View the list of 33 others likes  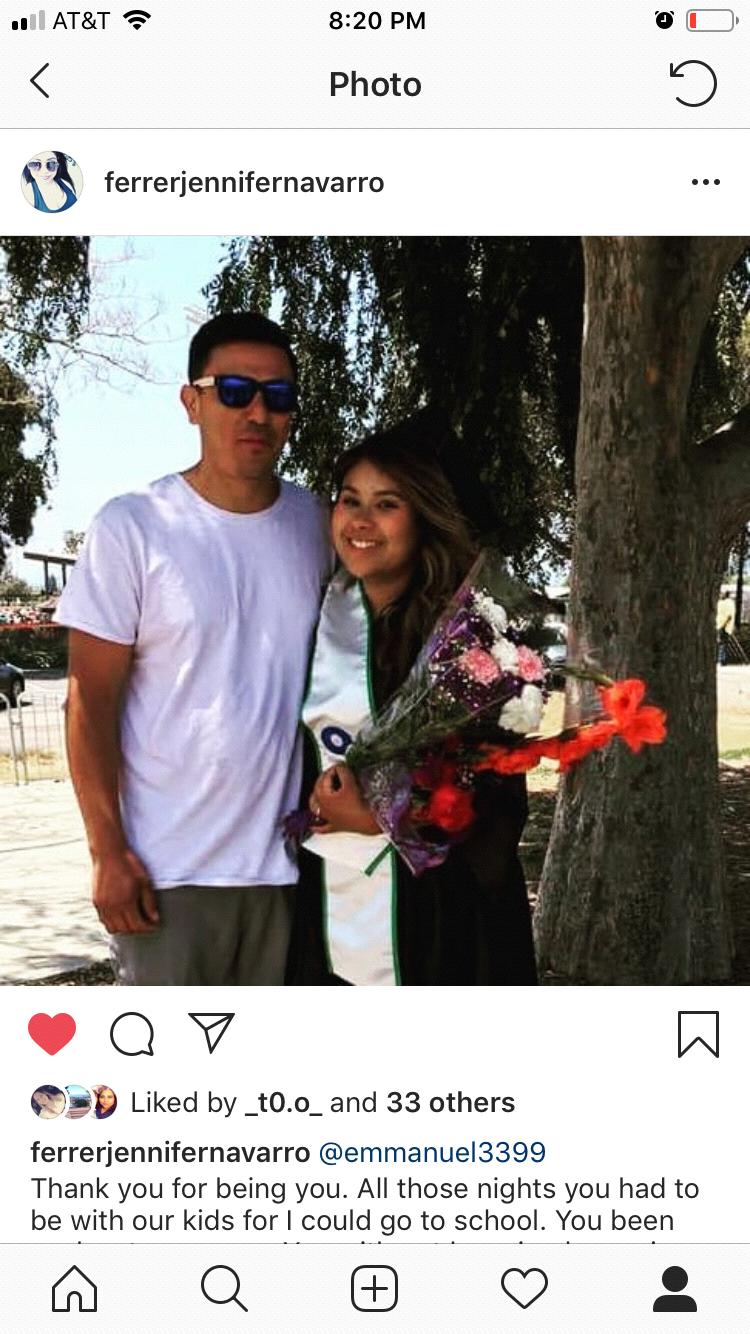pyautogui.click(x=451, y=1102)
